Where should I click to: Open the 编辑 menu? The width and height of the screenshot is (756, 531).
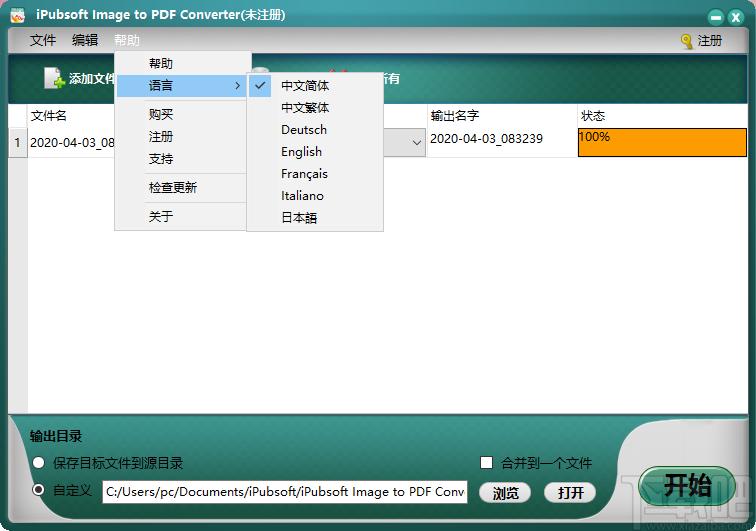click(x=85, y=40)
